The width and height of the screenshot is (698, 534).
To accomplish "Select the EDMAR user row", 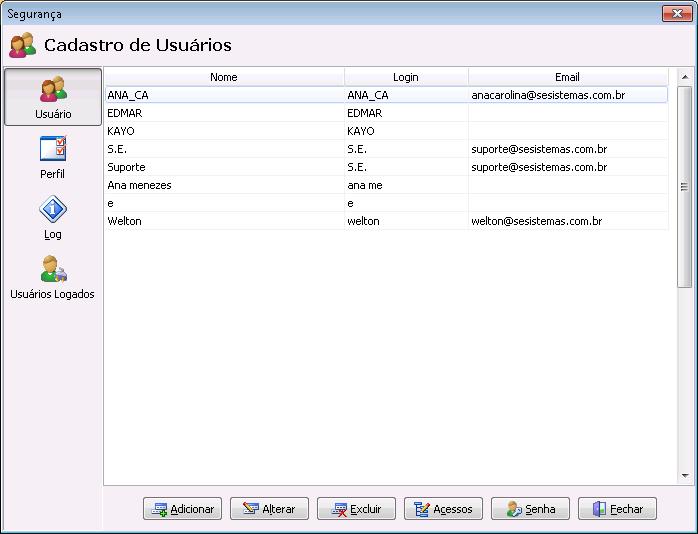I will point(225,113).
